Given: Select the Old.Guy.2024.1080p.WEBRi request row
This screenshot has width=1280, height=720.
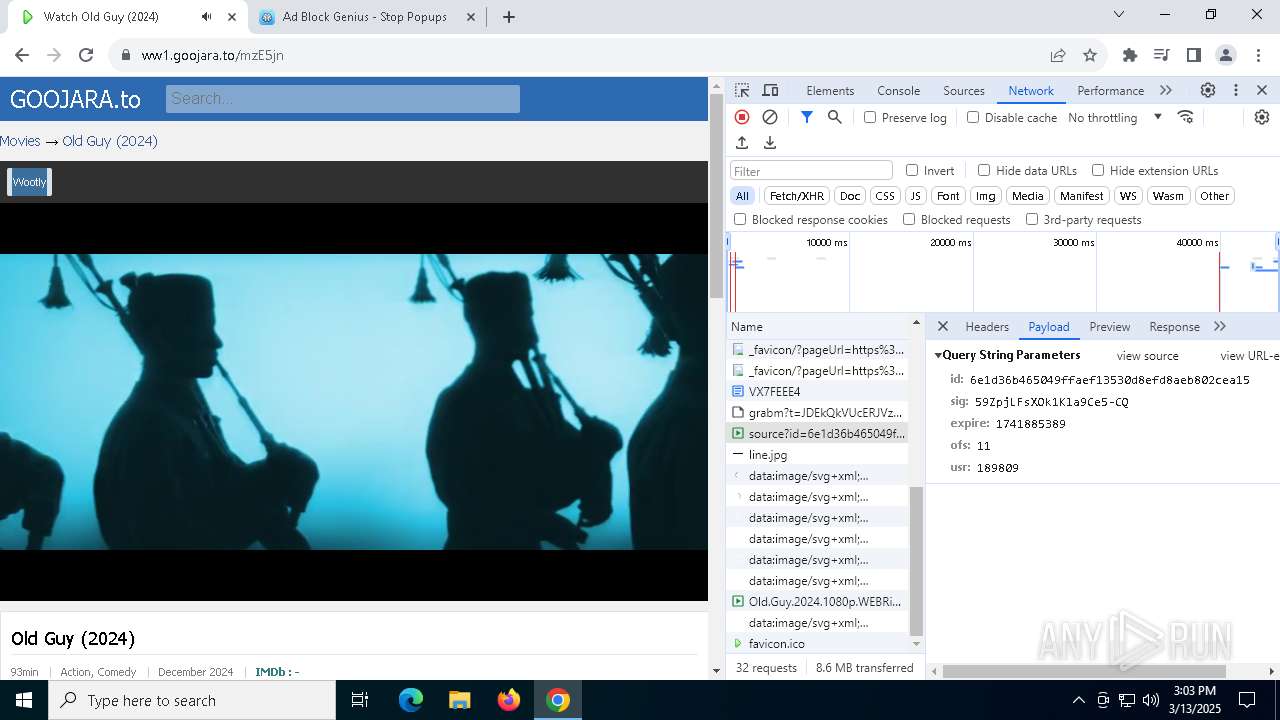Looking at the screenshot, I should click(817, 601).
